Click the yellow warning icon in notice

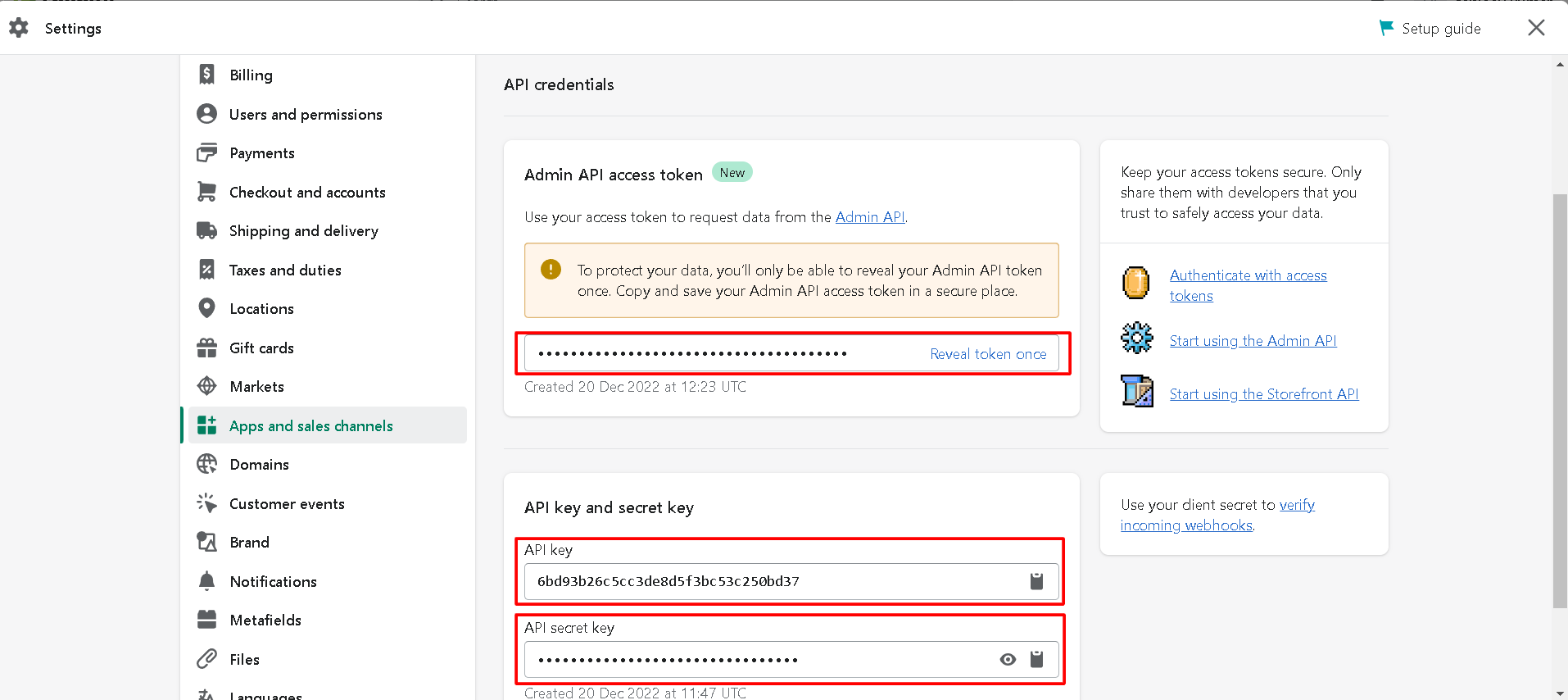(x=551, y=269)
